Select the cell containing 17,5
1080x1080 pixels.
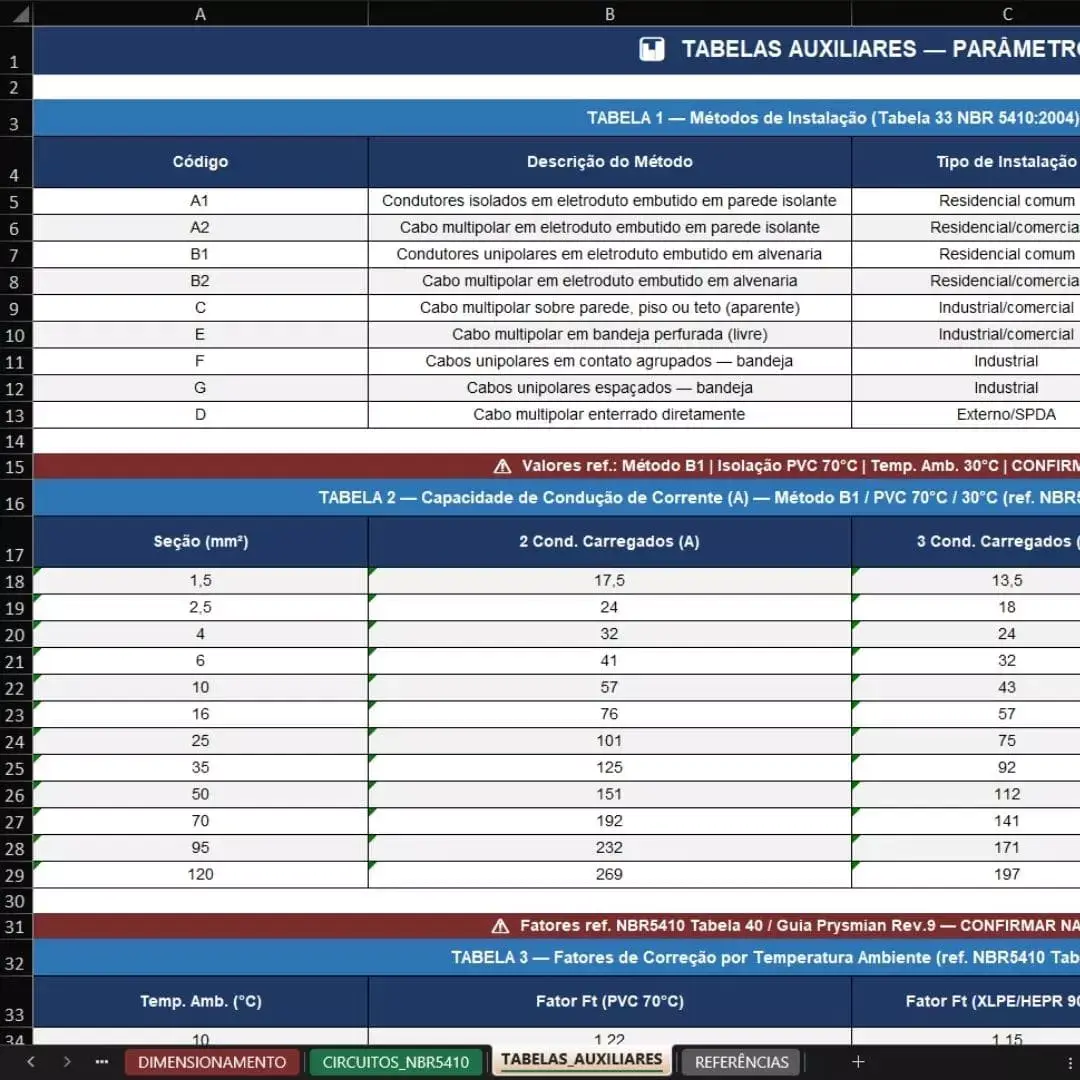pyautogui.click(x=610, y=581)
